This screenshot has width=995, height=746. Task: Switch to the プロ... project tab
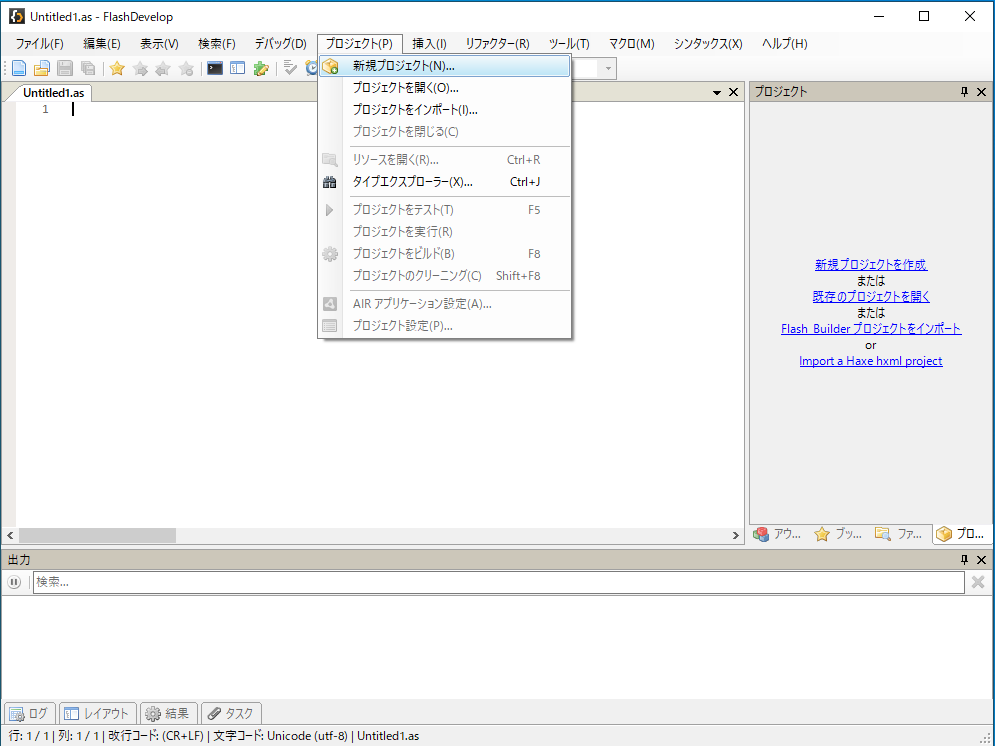961,534
